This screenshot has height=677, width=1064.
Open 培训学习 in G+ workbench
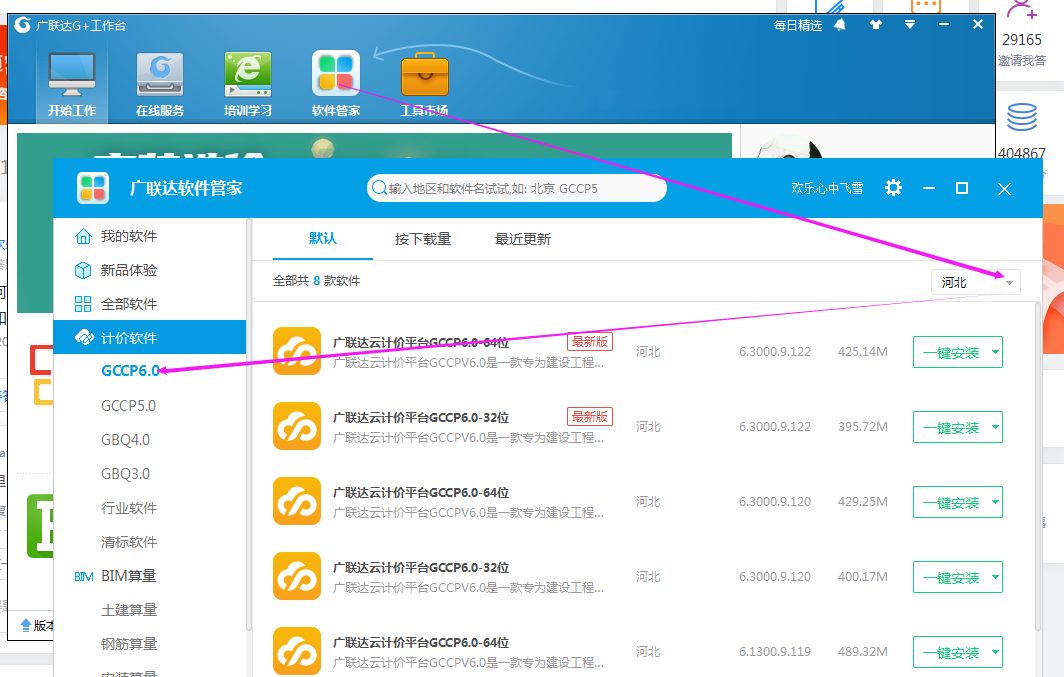(x=248, y=85)
